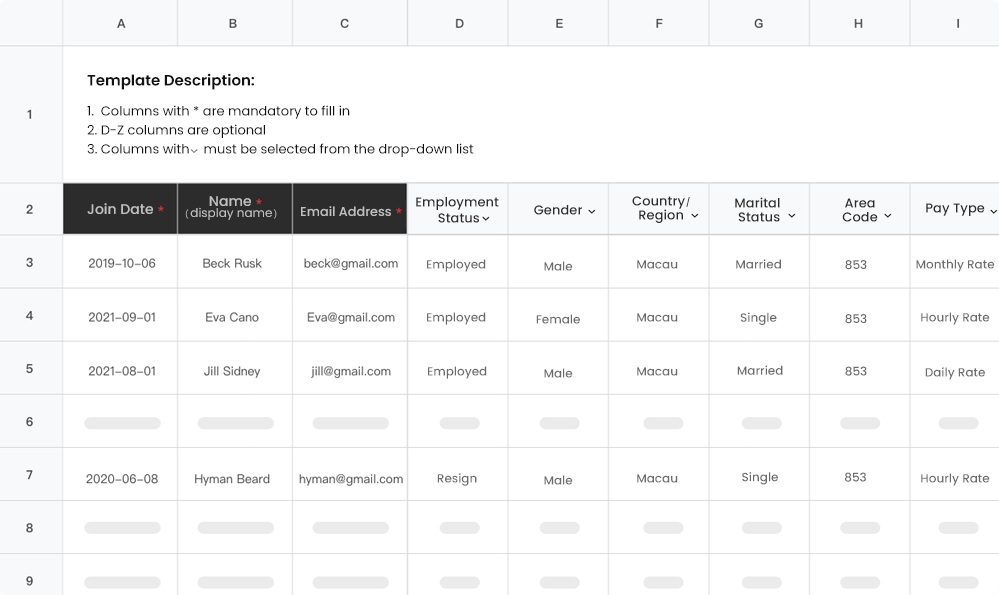
Task: Open the Area Code dropdown chevron
Action: tap(888, 216)
